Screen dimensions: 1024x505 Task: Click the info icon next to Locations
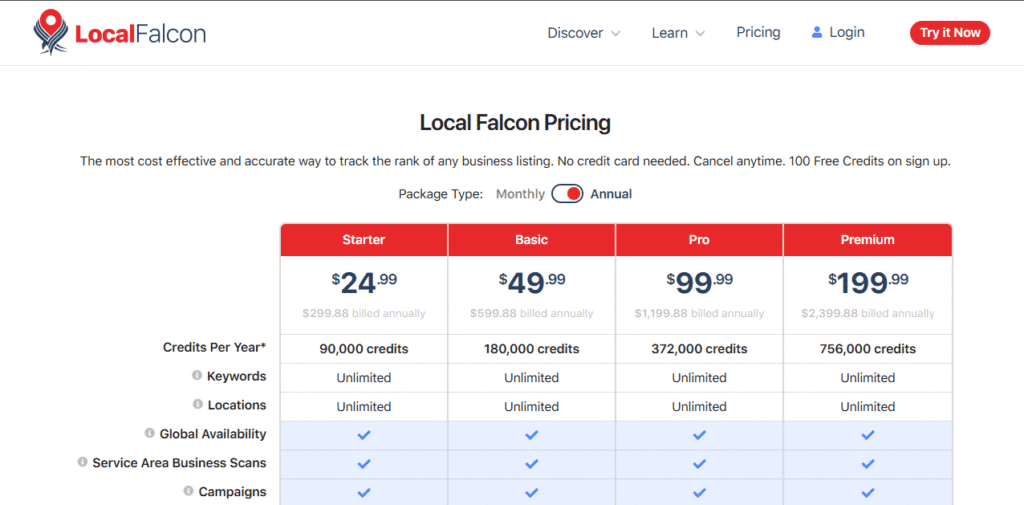197,404
